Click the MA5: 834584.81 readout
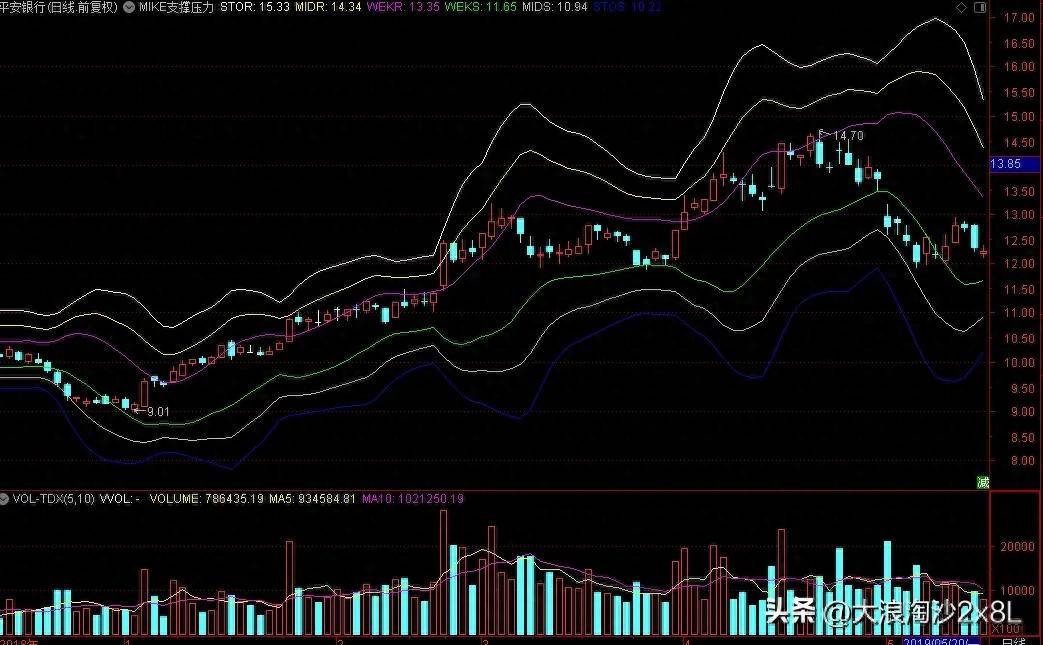1043x645 pixels. [313, 499]
